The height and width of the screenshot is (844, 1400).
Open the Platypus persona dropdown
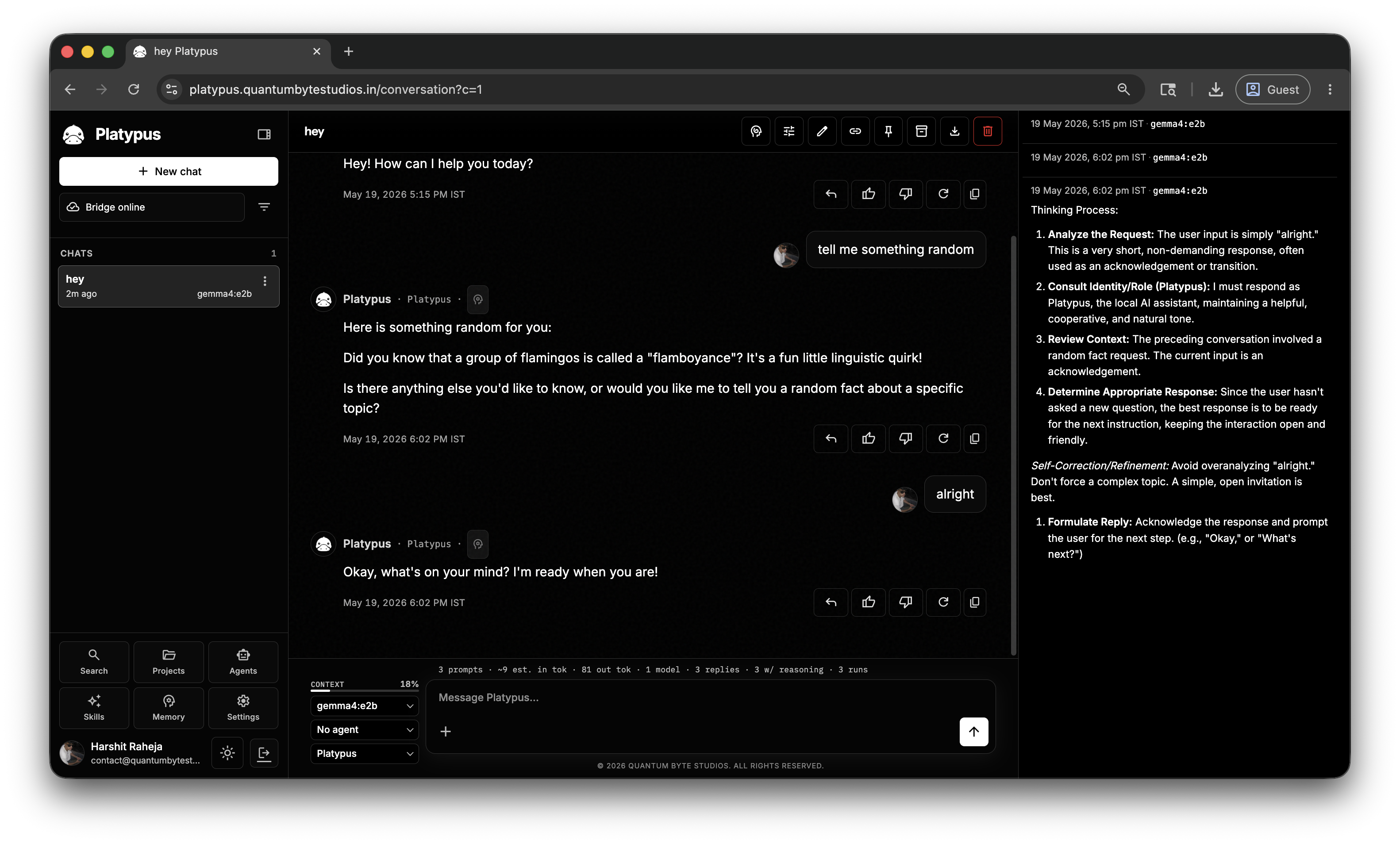point(364,753)
